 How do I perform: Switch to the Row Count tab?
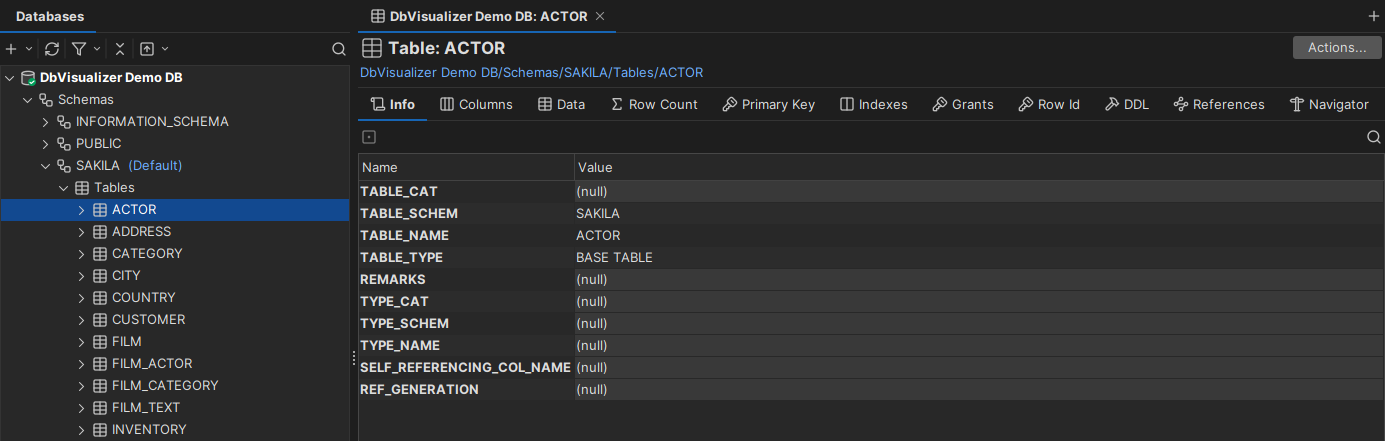coord(654,104)
